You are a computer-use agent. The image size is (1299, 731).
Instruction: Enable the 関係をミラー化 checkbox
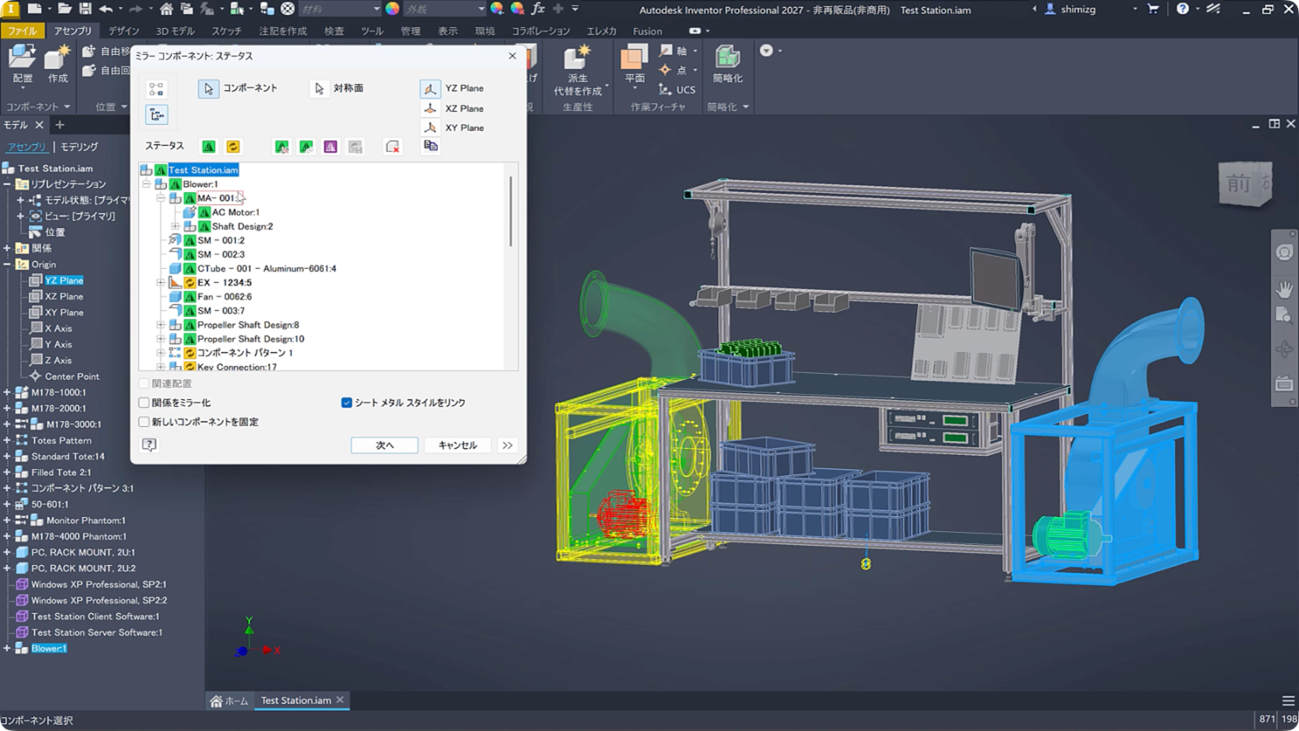point(144,403)
